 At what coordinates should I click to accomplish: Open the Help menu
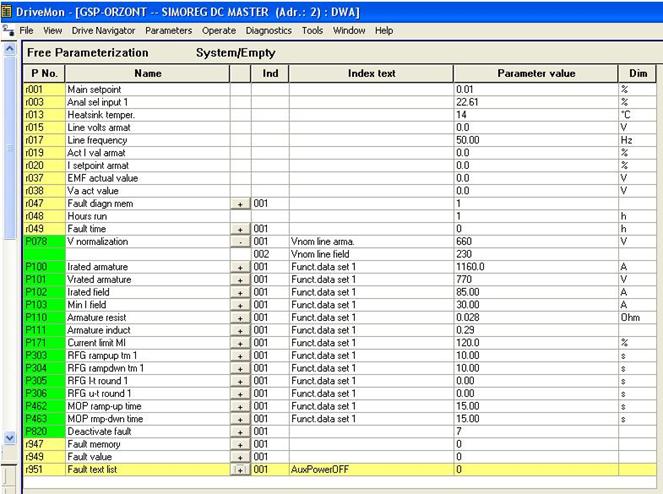pyautogui.click(x=384, y=30)
